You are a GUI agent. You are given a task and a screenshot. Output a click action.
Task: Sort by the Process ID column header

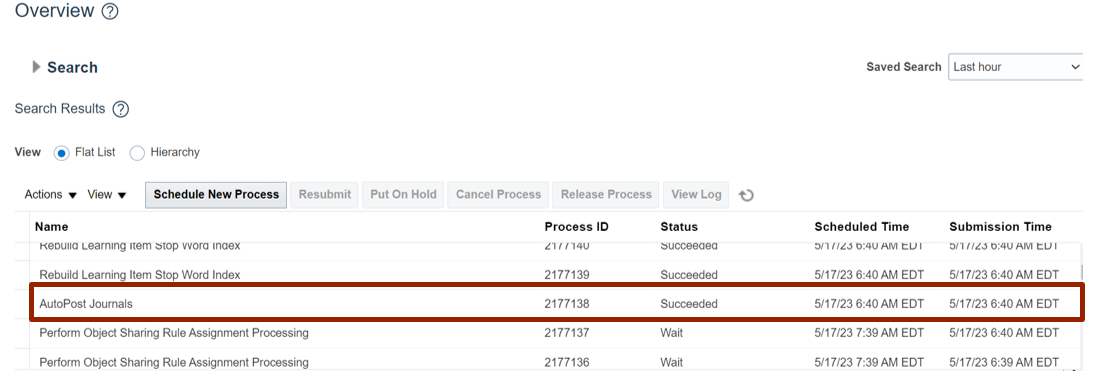576,227
